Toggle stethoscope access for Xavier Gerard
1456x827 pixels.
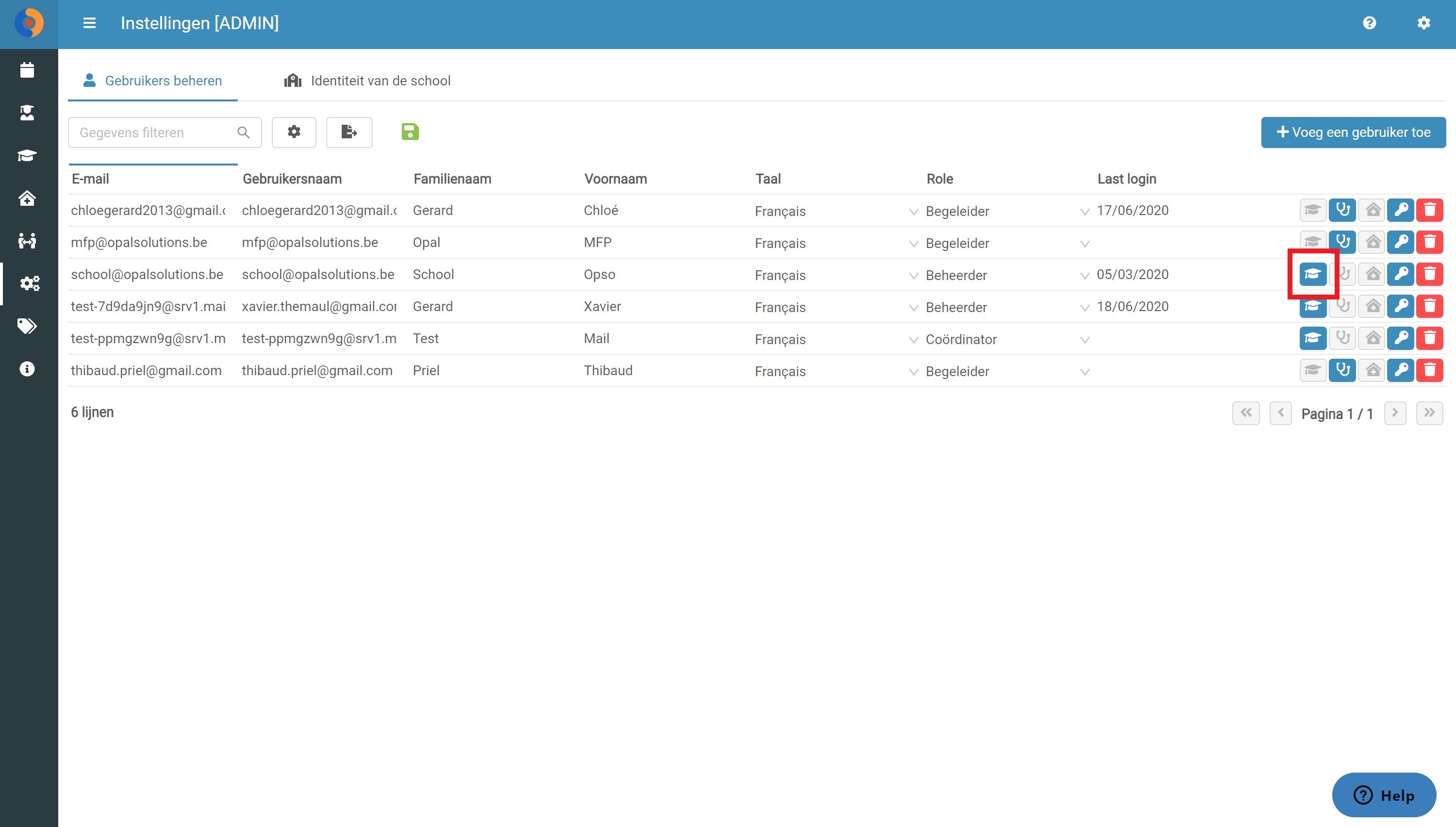(x=1342, y=306)
